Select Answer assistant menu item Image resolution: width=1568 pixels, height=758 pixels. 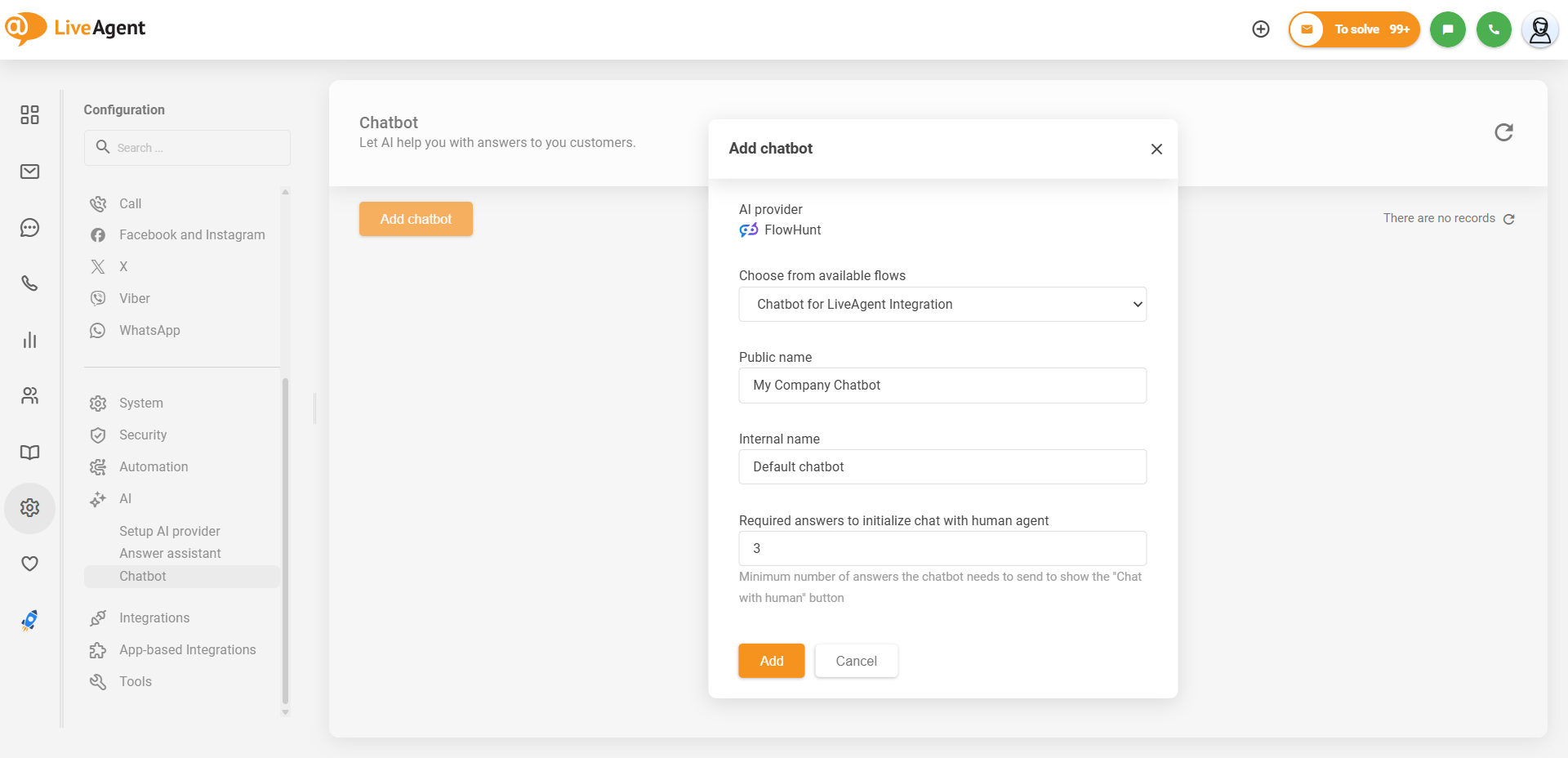[170, 553]
